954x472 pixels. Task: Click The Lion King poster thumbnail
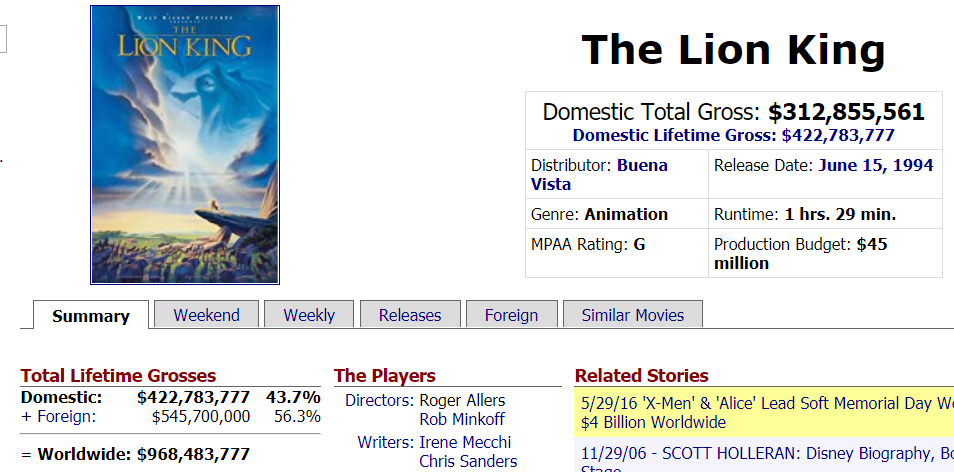point(185,145)
